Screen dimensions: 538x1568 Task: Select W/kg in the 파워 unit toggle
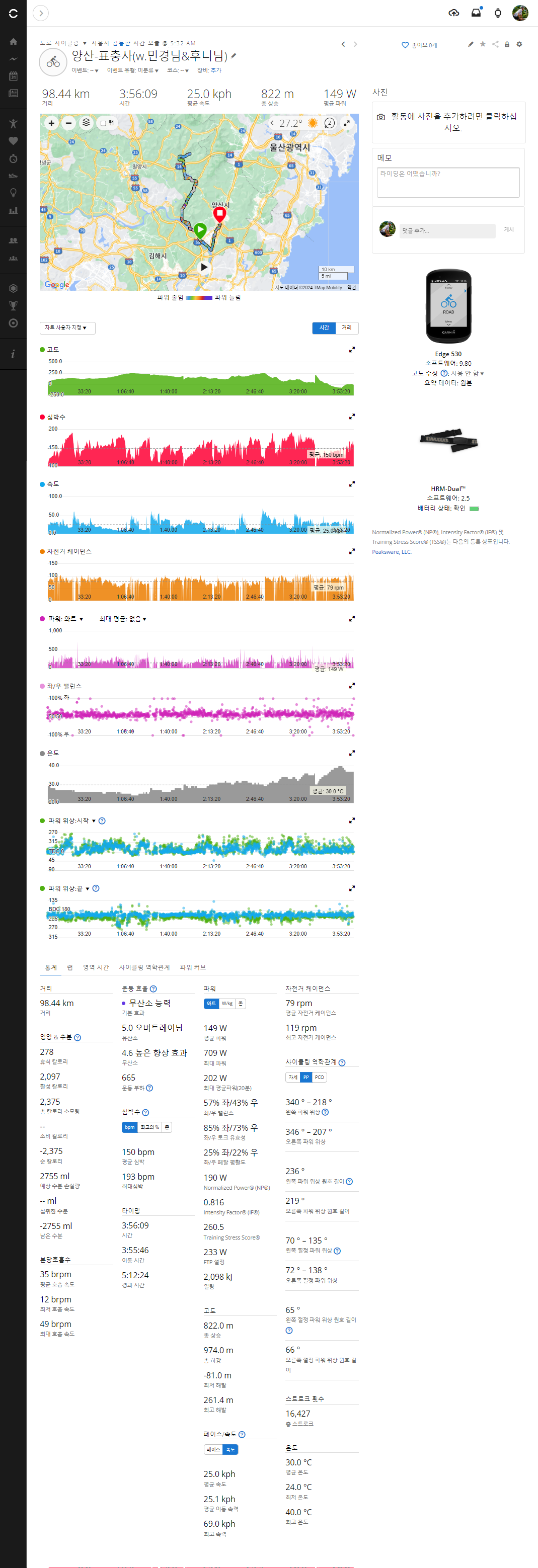click(x=226, y=1004)
